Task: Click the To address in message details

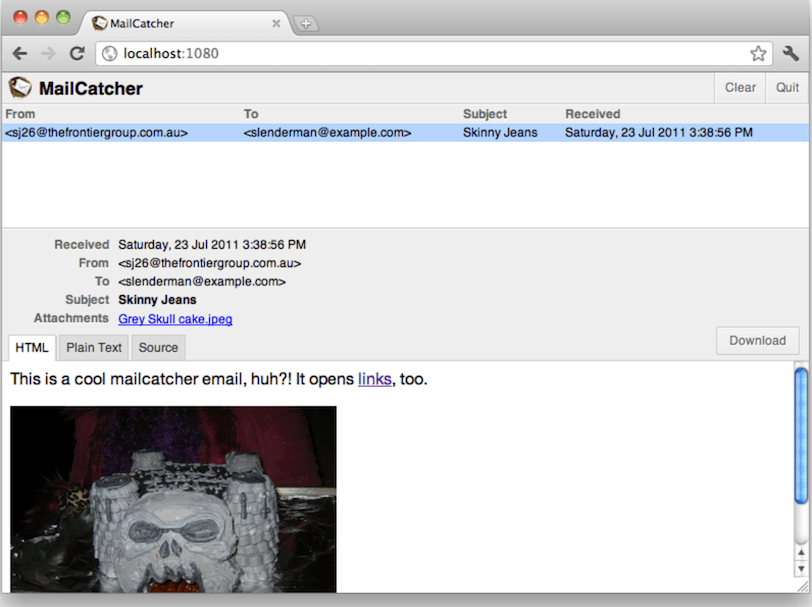Action: (x=202, y=282)
